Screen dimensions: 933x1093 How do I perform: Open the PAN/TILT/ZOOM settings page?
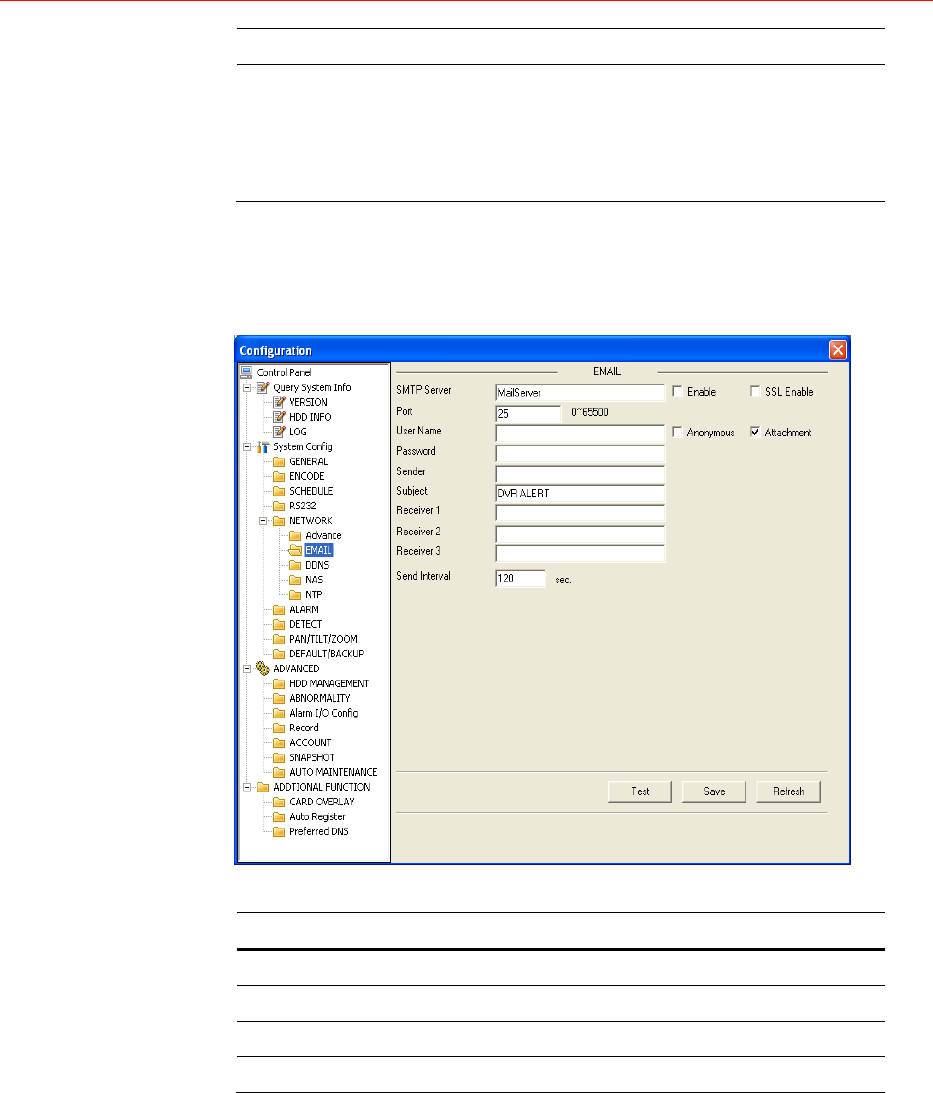[323, 639]
